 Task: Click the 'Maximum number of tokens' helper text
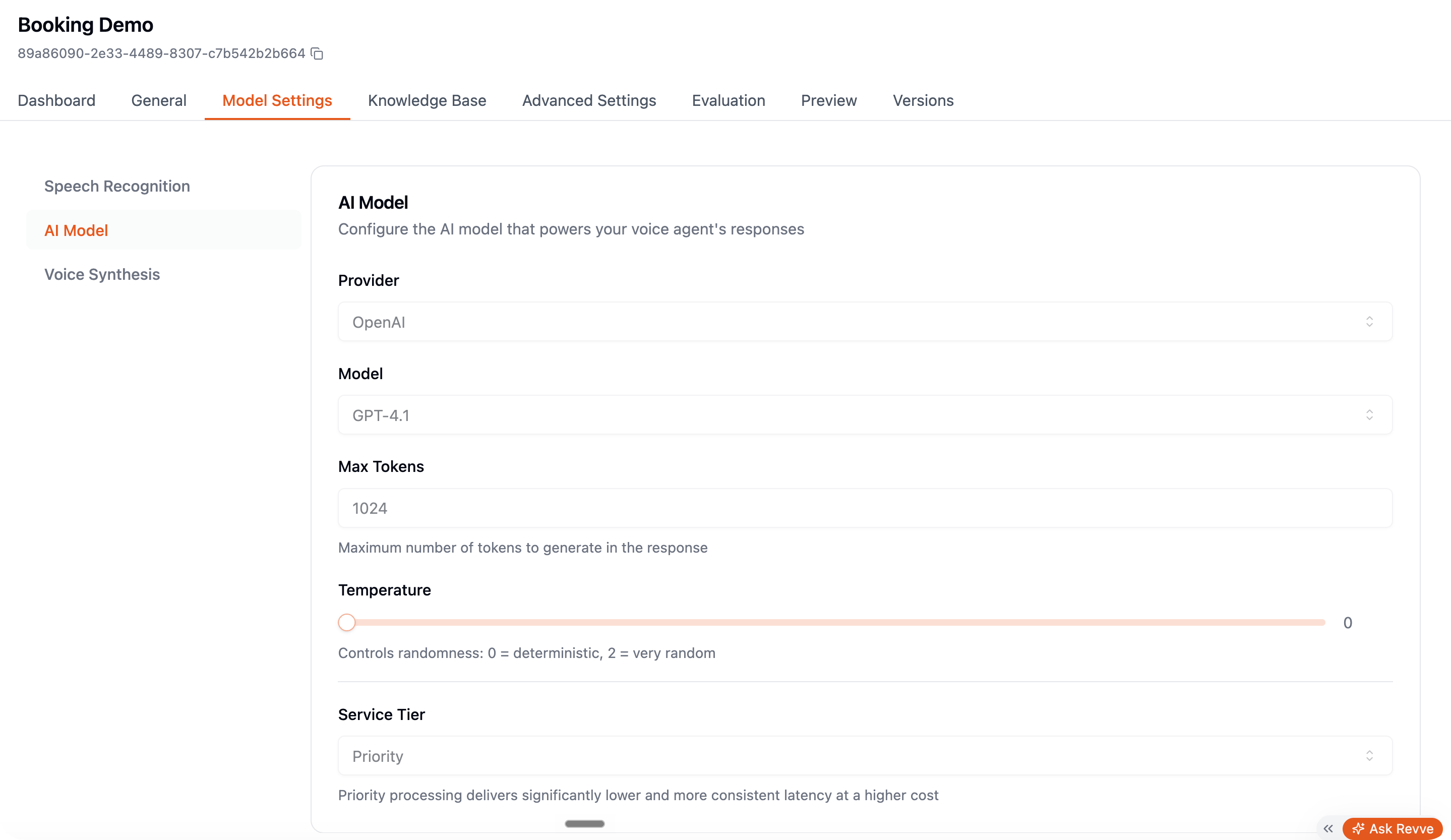pyautogui.click(x=522, y=548)
